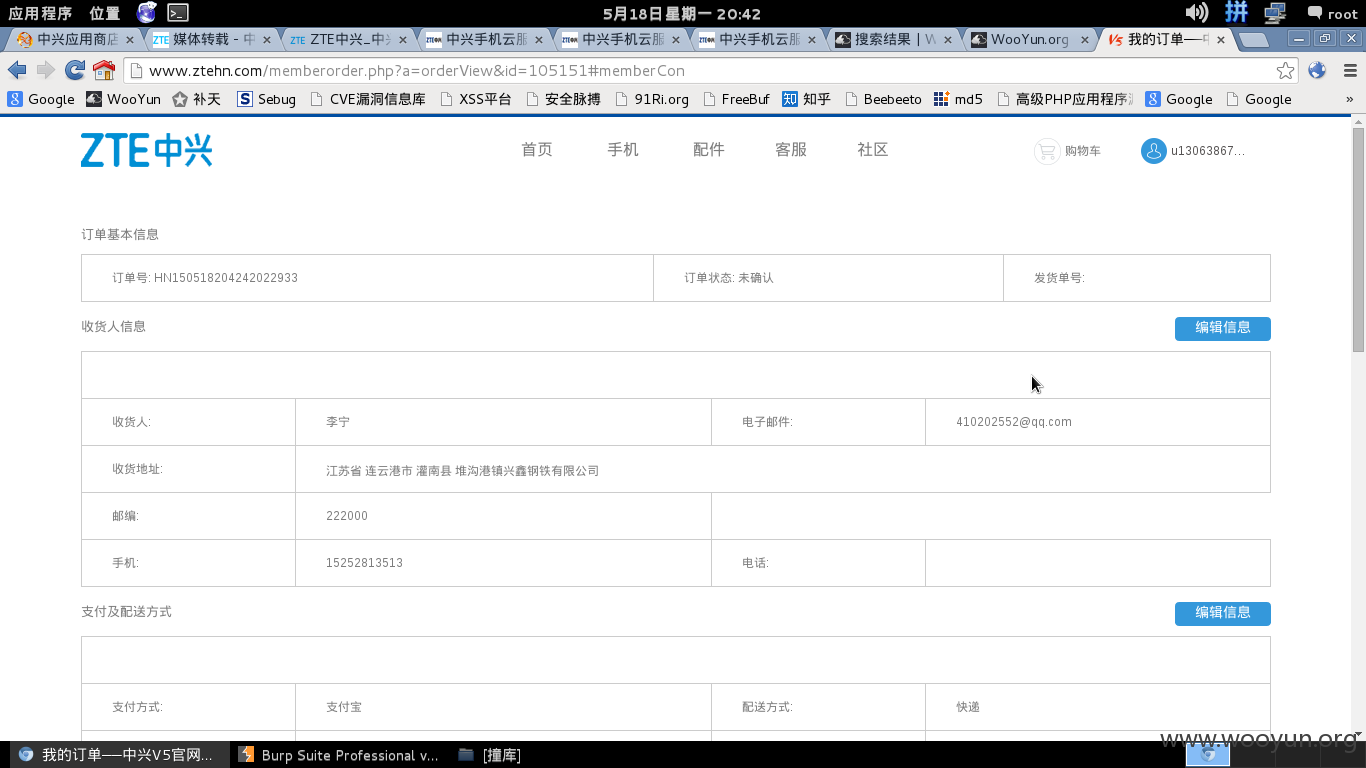
Task: Switch to Burp Suite Professional in the taskbar
Action: pyautogui.click(x=339, y=755)
